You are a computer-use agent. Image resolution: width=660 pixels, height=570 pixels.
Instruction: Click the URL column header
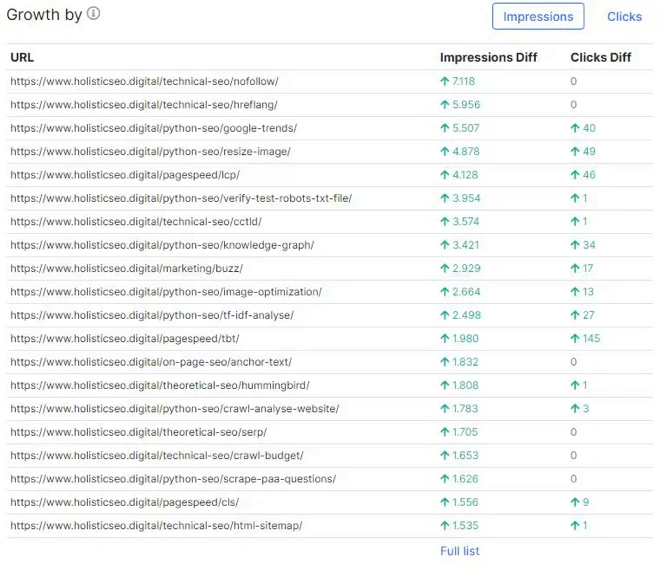24,57
